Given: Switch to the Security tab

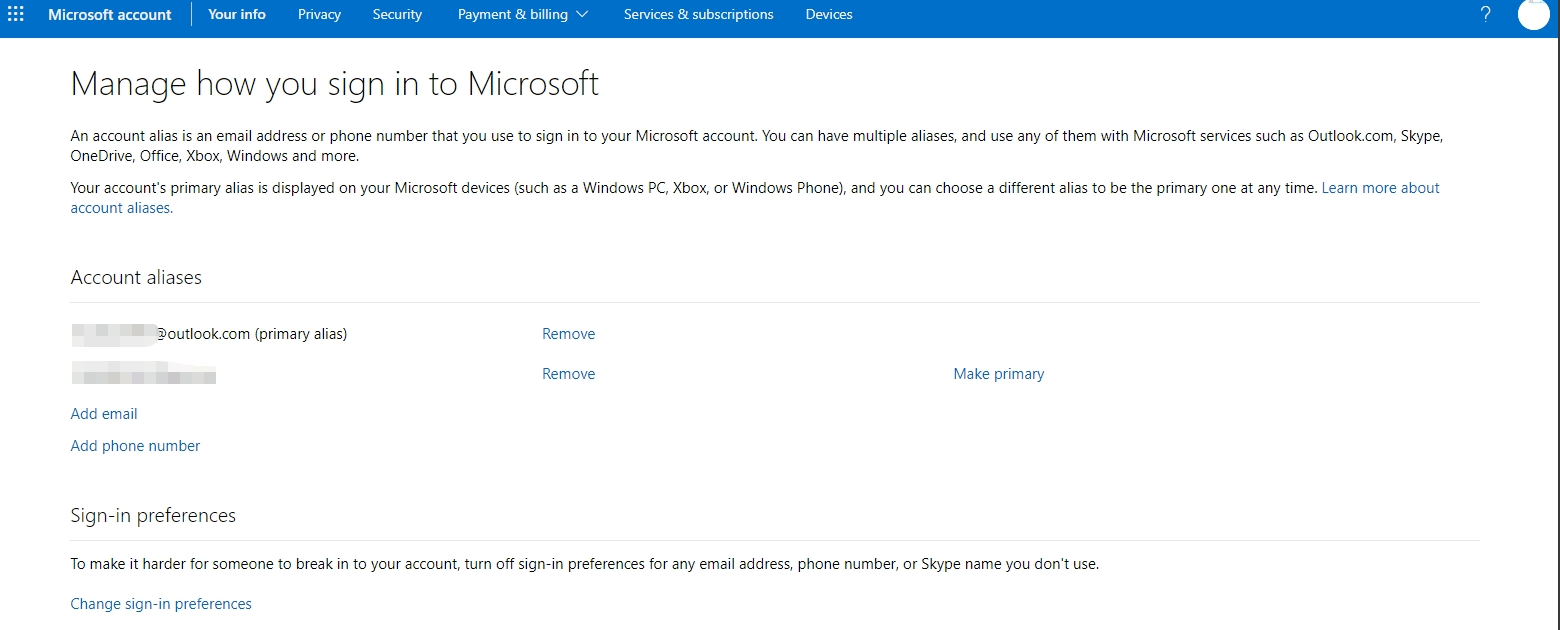Looking at the screenshot, I should (397, 14).
